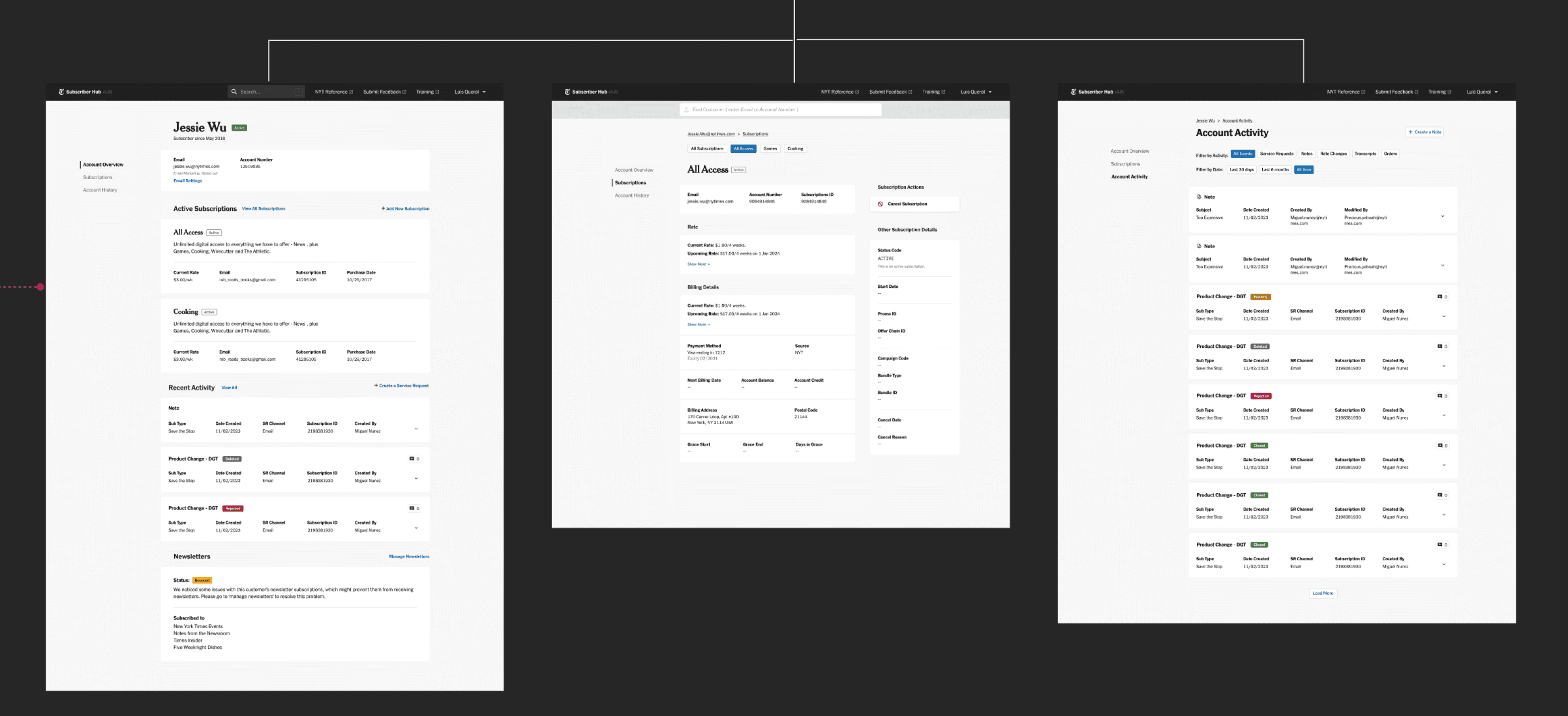Click the Manage Newsletters link
This screenshot has height=716, width=1568.
(409, 557)
